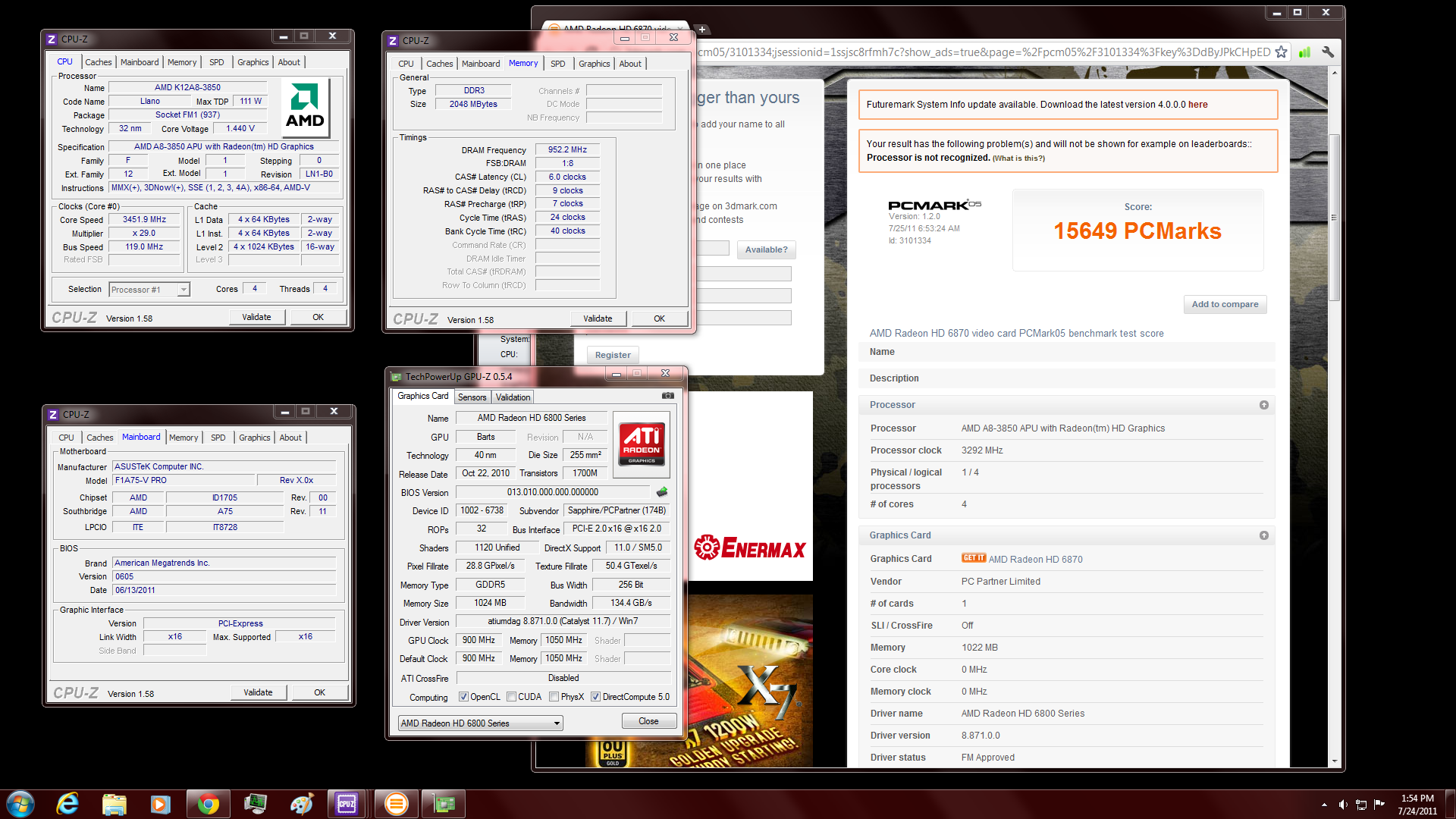The width and height of the screenshot is (1456, 819).
Task: Click the GPU-Z BIOS save chip icon
Action: 662,492
